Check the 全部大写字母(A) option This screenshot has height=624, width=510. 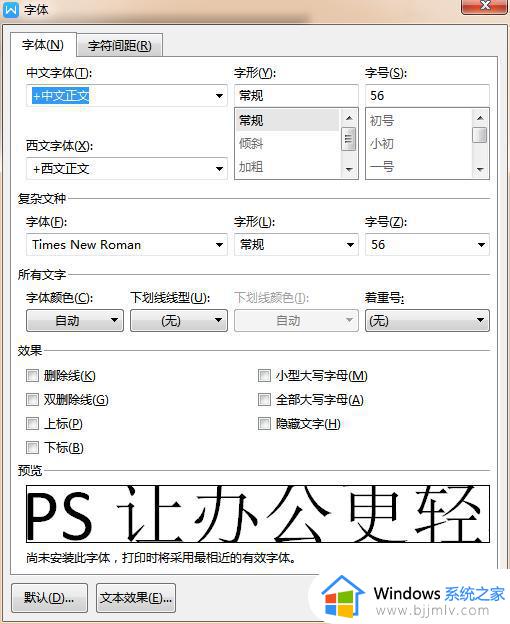coord(264,400)
